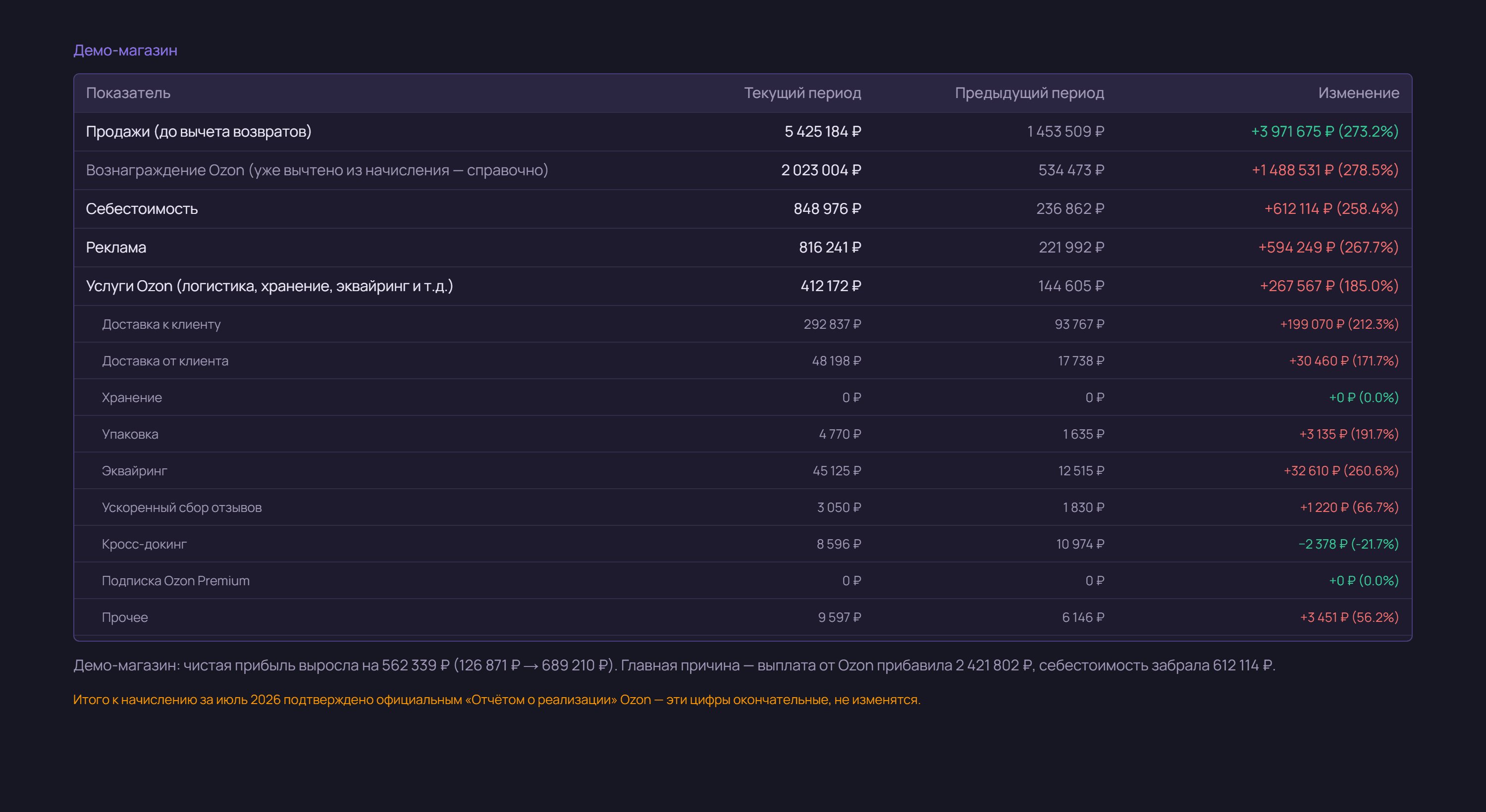Click the Ozon commission value 2 023 004 ₽

point(821,170)
